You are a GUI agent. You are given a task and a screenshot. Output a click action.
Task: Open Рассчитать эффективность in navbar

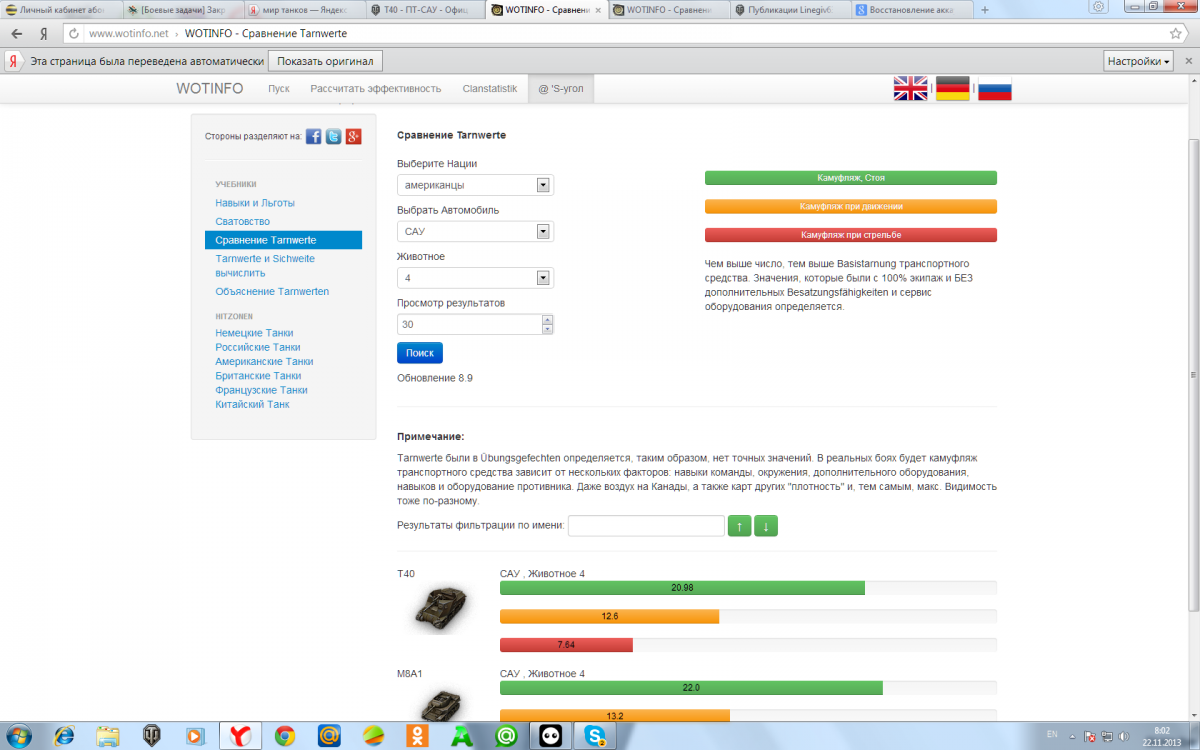coord(376,88)
